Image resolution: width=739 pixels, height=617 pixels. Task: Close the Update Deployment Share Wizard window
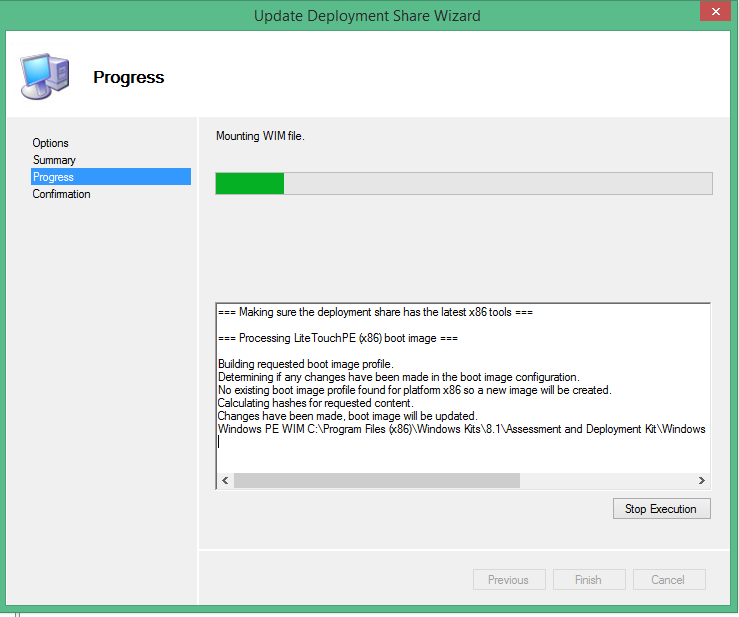tap(711, 13)
